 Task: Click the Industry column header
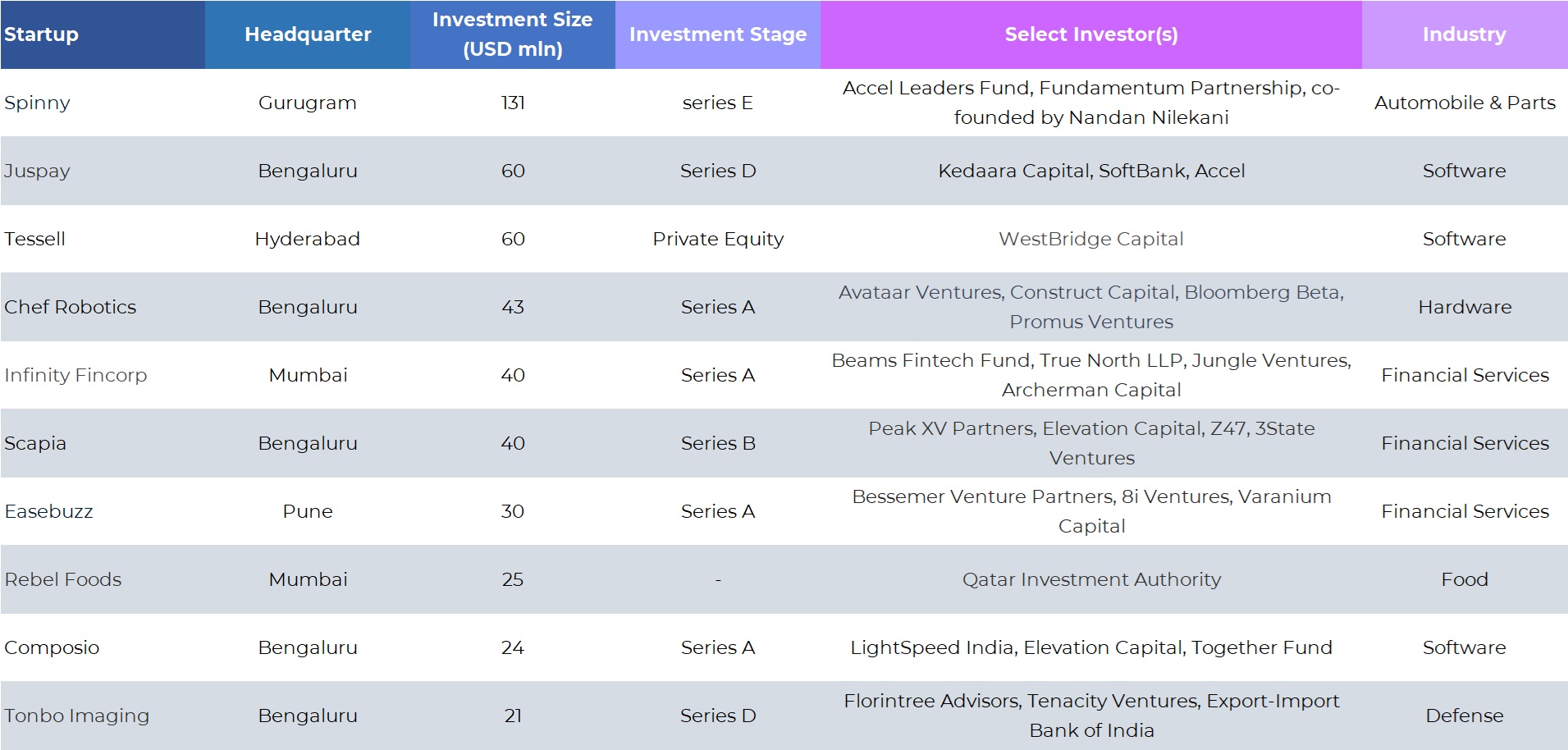[1464, 34]
